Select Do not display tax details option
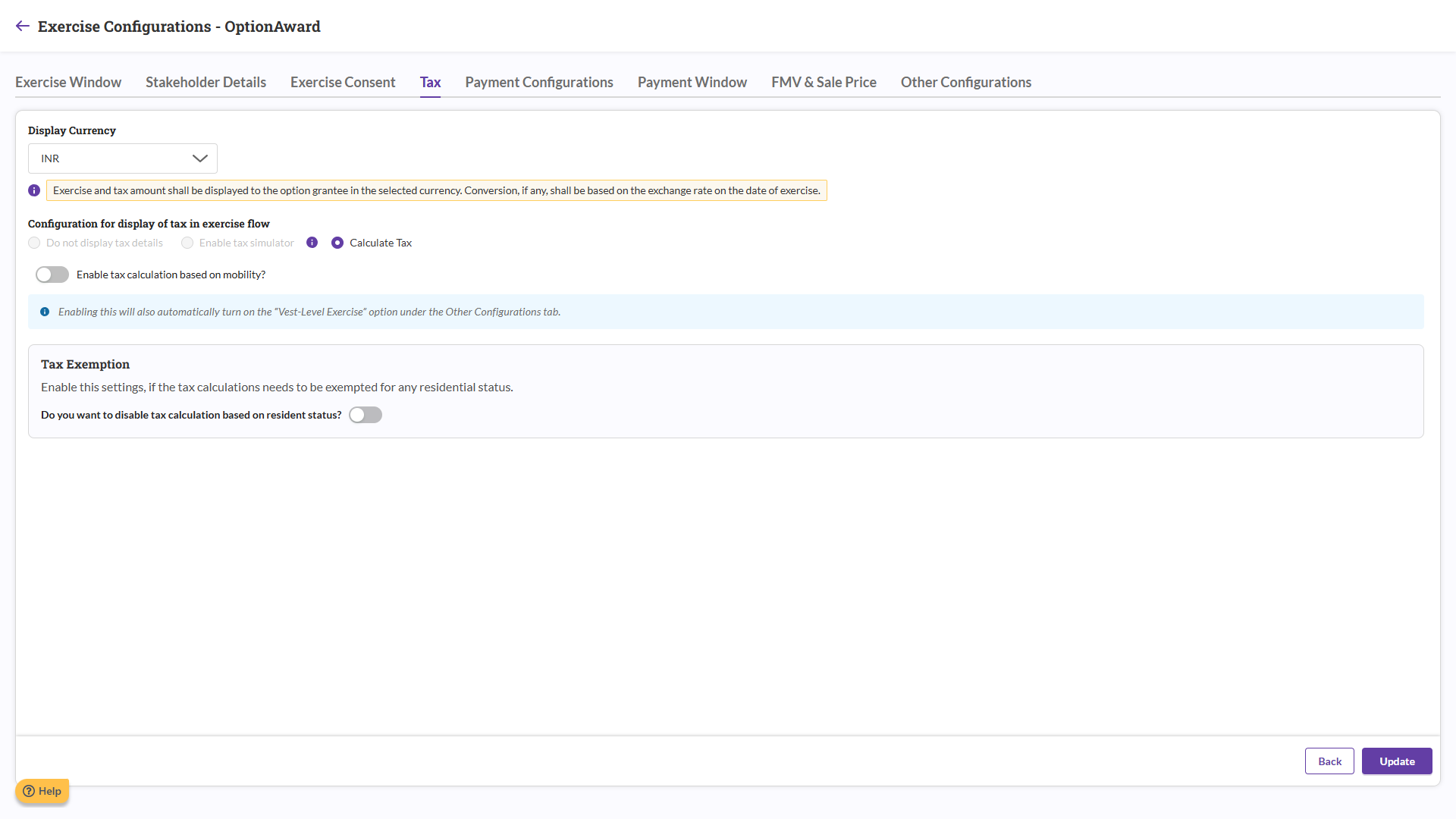The width and height of the screenshot is (1456, 819). click(x=34, y=243)
